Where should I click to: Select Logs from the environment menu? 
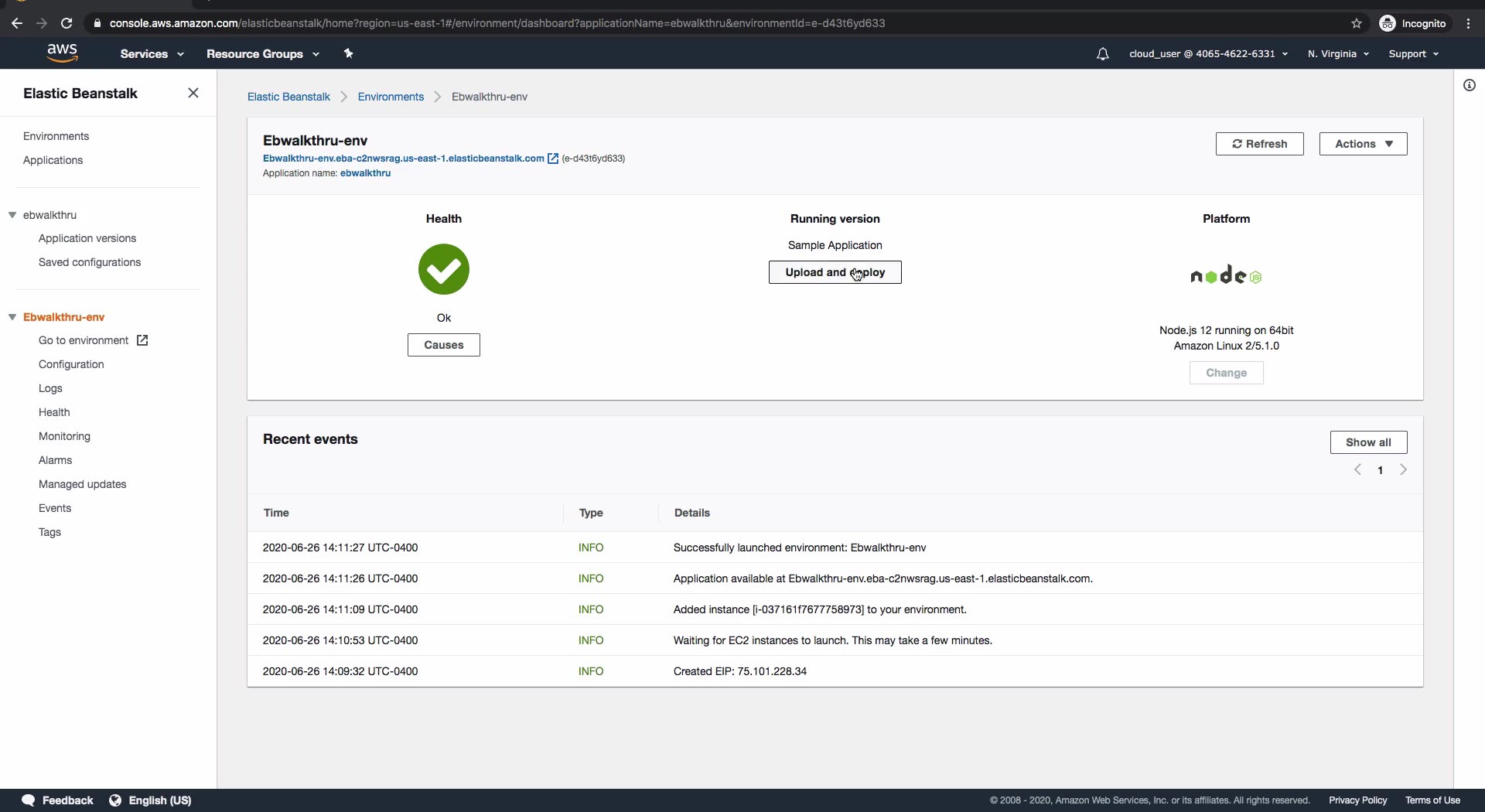[x=50, y=388]
